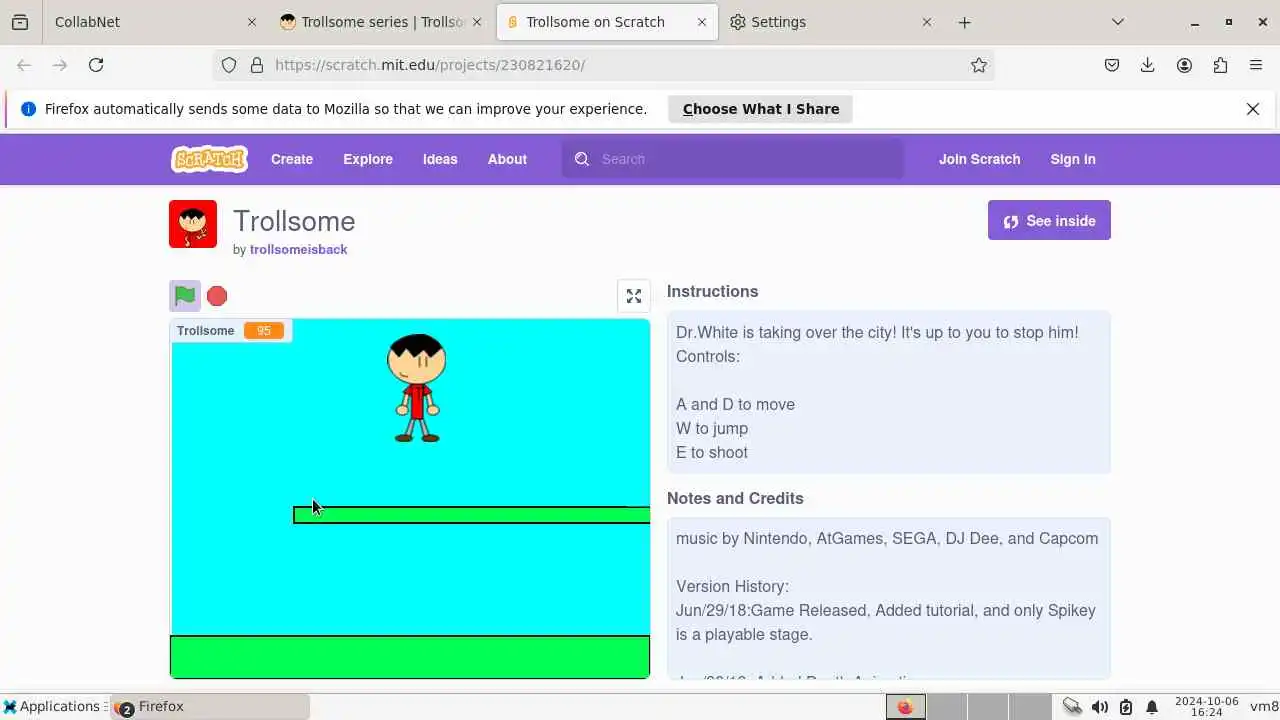The height and width of the screenshot is (720, 1280).
Task: Open the Save to Pocket icon
Action: coord(1112,65)
